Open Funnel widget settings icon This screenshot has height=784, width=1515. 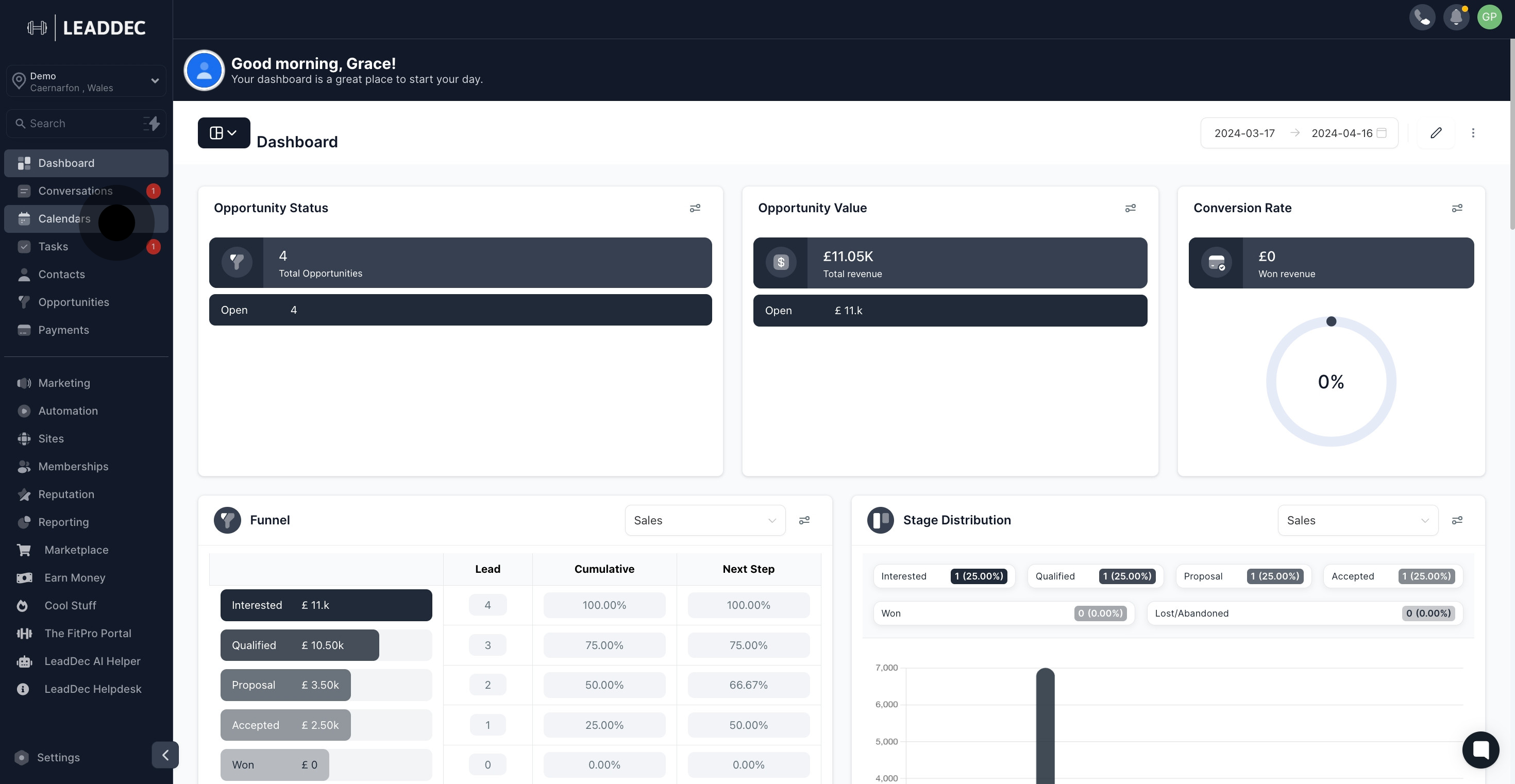804,520
